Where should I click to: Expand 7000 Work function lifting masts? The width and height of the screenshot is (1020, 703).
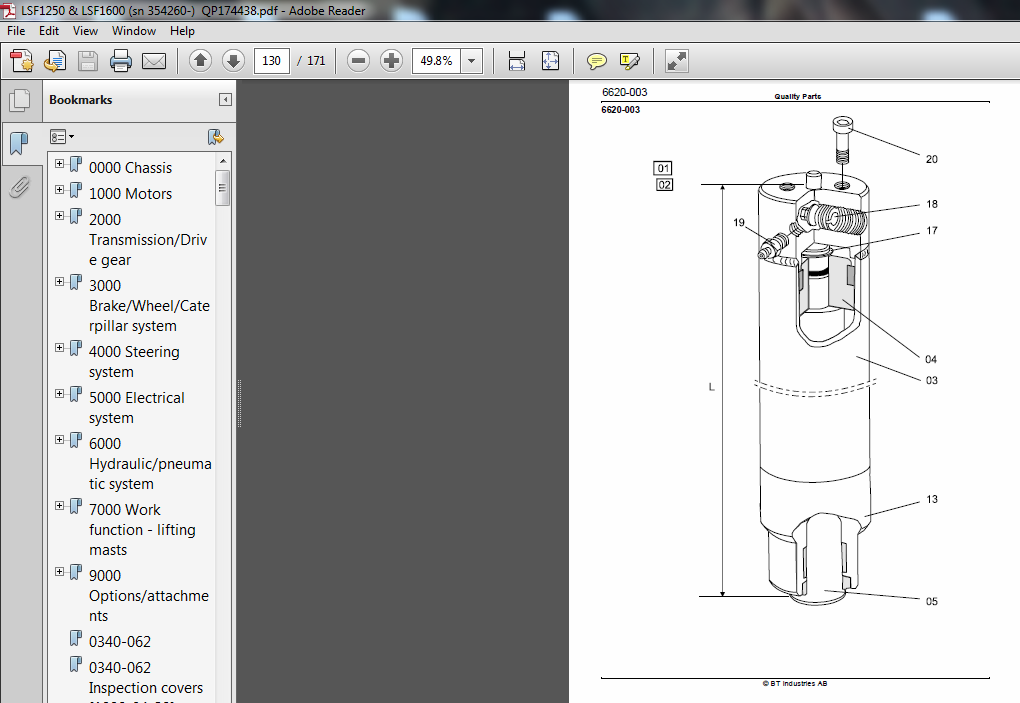point(59,505)
